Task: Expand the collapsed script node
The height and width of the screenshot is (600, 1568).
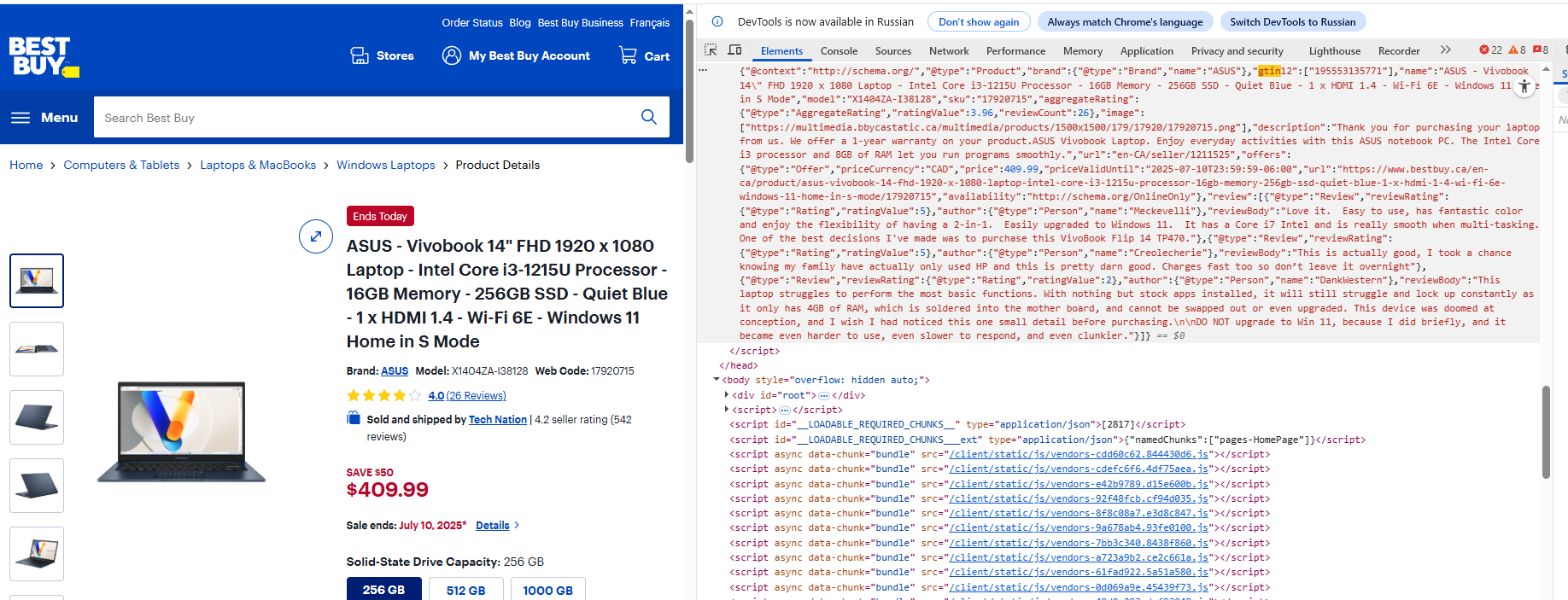Action: tap(727, 410)
